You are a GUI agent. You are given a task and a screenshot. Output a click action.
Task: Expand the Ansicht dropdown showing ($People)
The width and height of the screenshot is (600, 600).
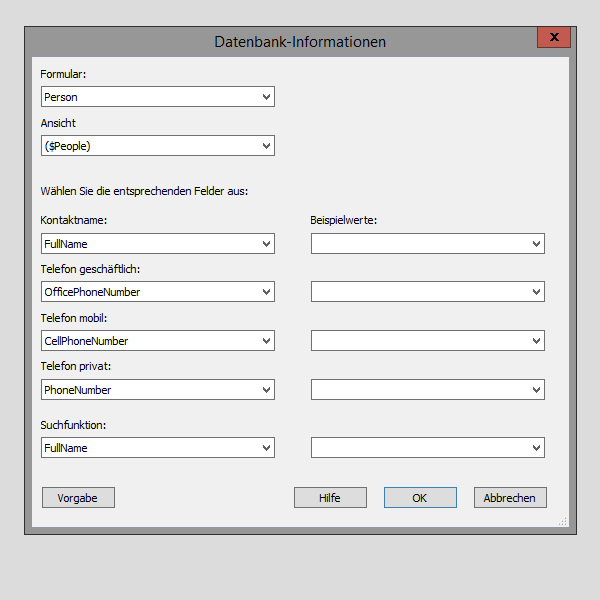point(157,146)
